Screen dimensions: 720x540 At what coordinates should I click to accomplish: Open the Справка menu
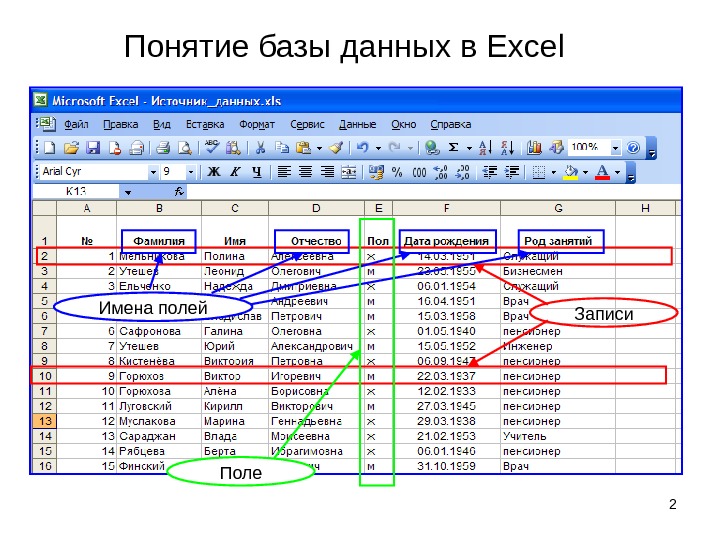(450, 124)
